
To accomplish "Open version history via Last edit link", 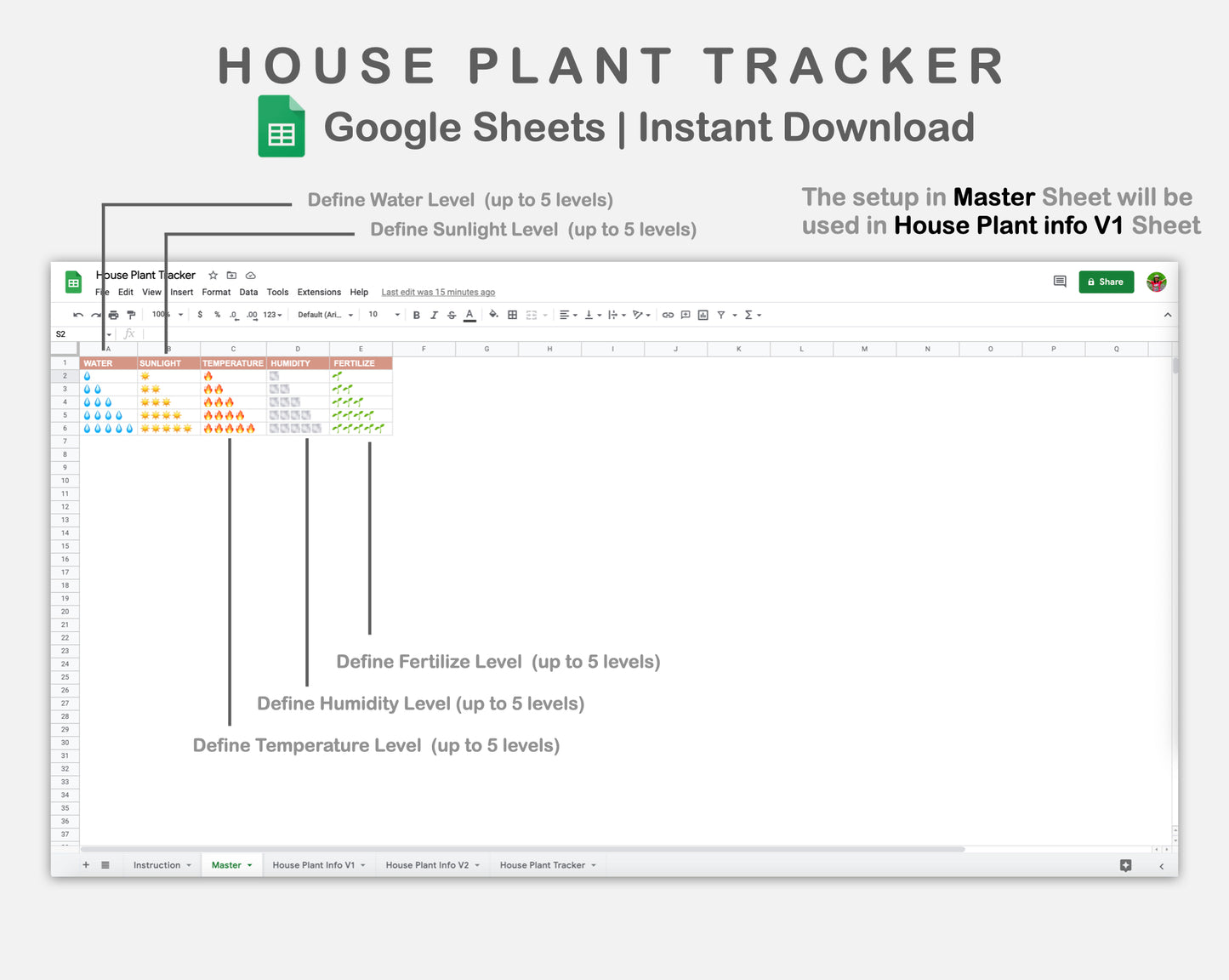I will tap(438, 292).
